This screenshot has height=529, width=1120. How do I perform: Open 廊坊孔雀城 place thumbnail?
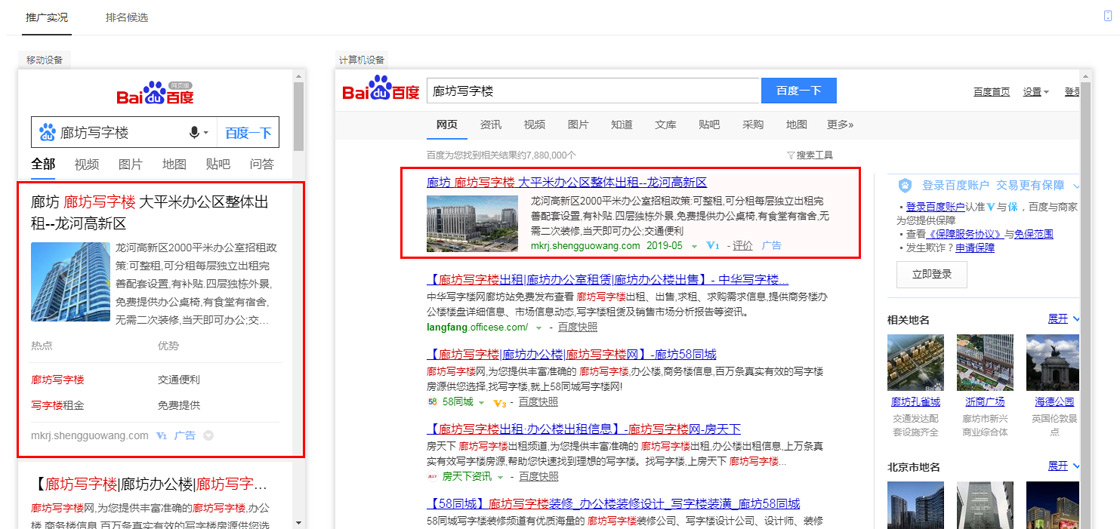916,361
